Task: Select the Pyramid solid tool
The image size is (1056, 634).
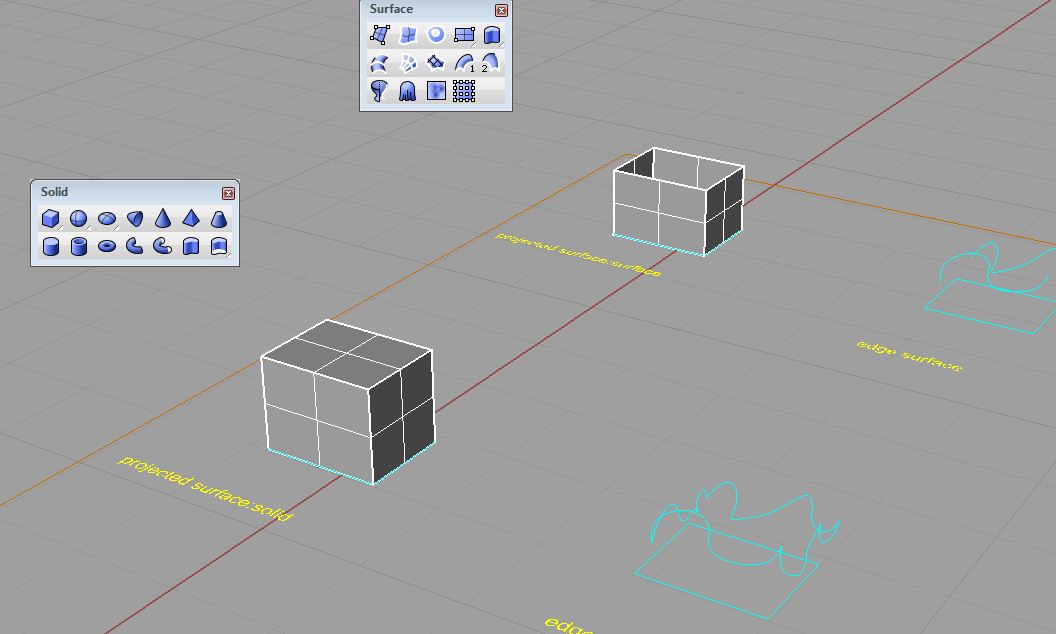Action: coord(191,219)
